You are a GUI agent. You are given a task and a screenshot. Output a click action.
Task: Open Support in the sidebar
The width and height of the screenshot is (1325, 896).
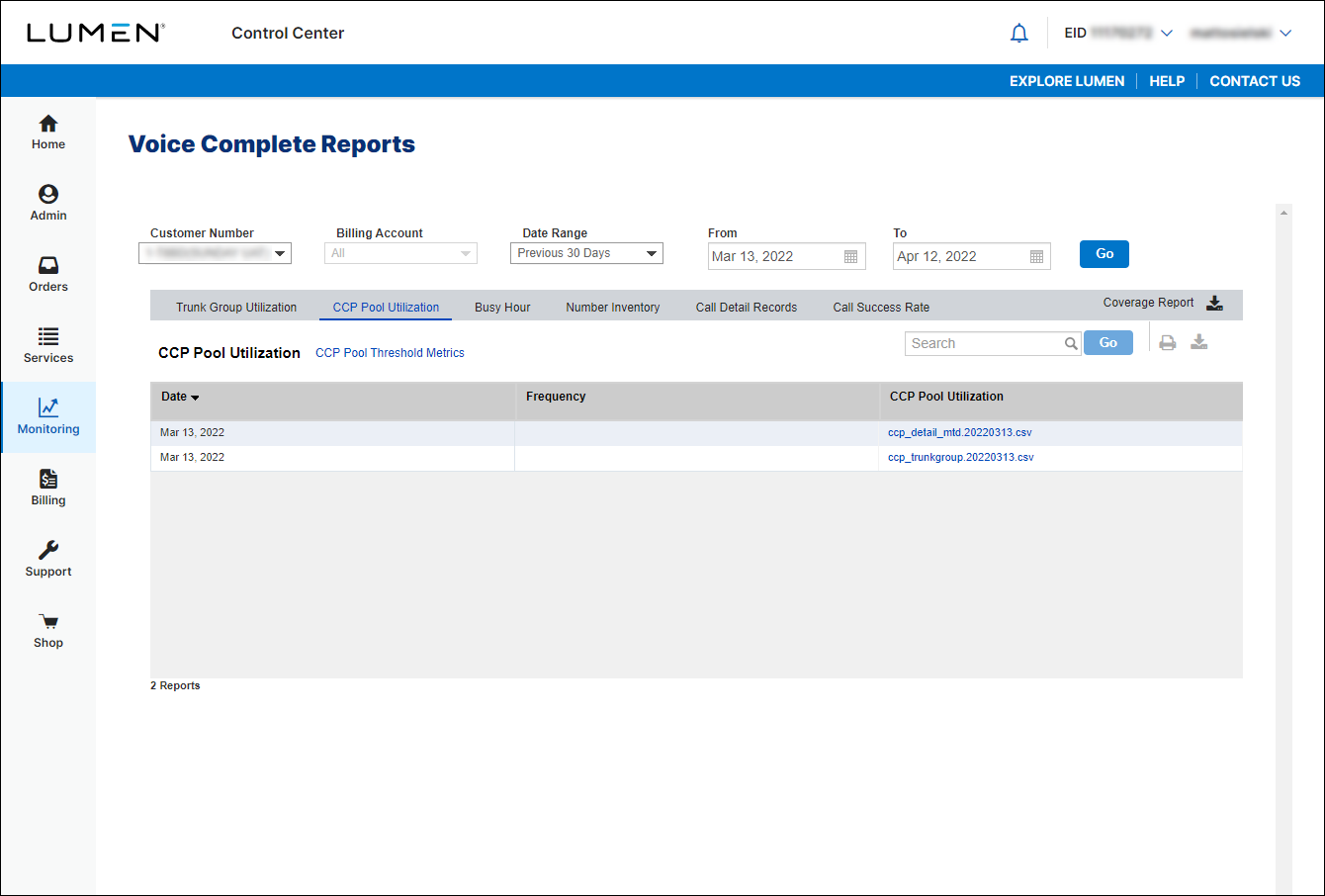(x=48, y=560)
